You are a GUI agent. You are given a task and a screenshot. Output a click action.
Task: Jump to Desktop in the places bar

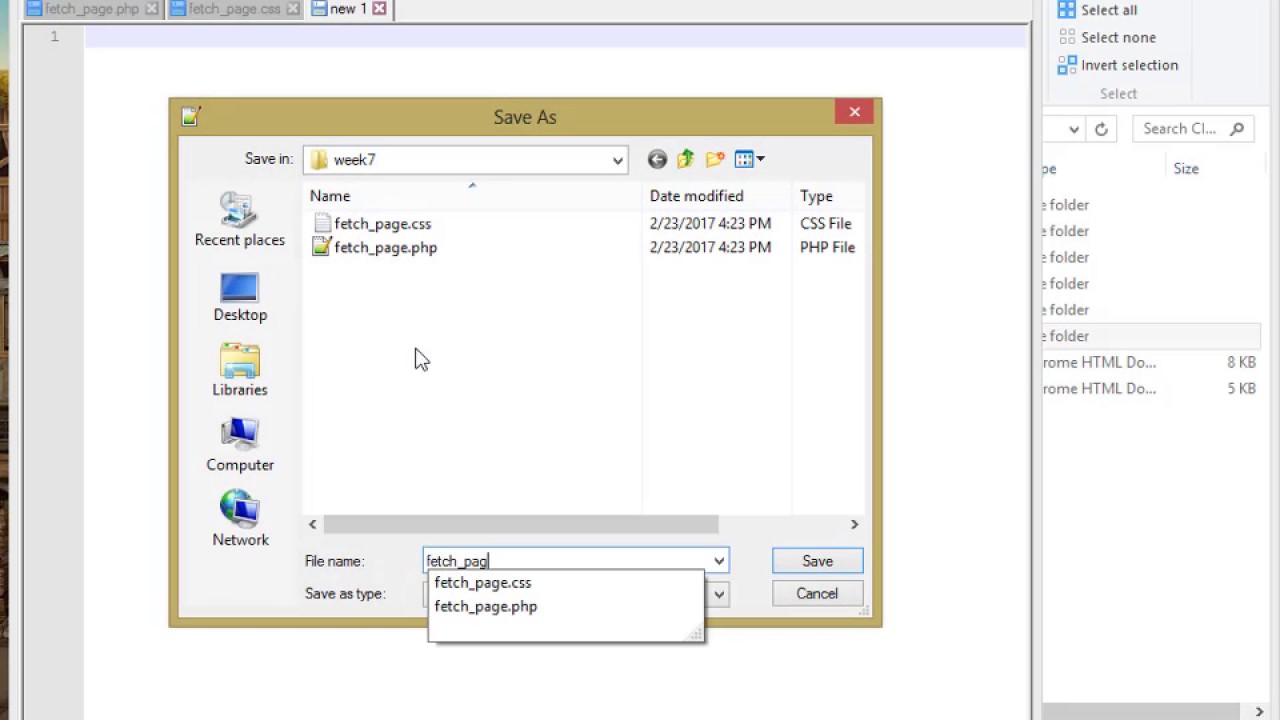pyautogui.click(x=240, y=296)
